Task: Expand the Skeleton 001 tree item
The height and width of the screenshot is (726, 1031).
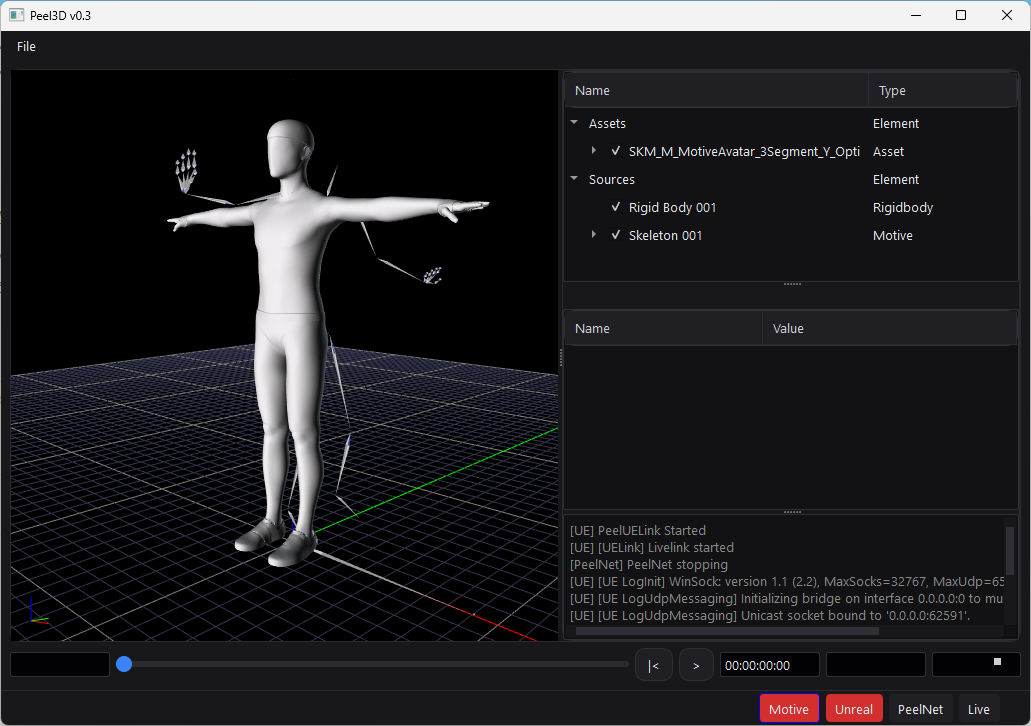Action: (x=594, y=236)
